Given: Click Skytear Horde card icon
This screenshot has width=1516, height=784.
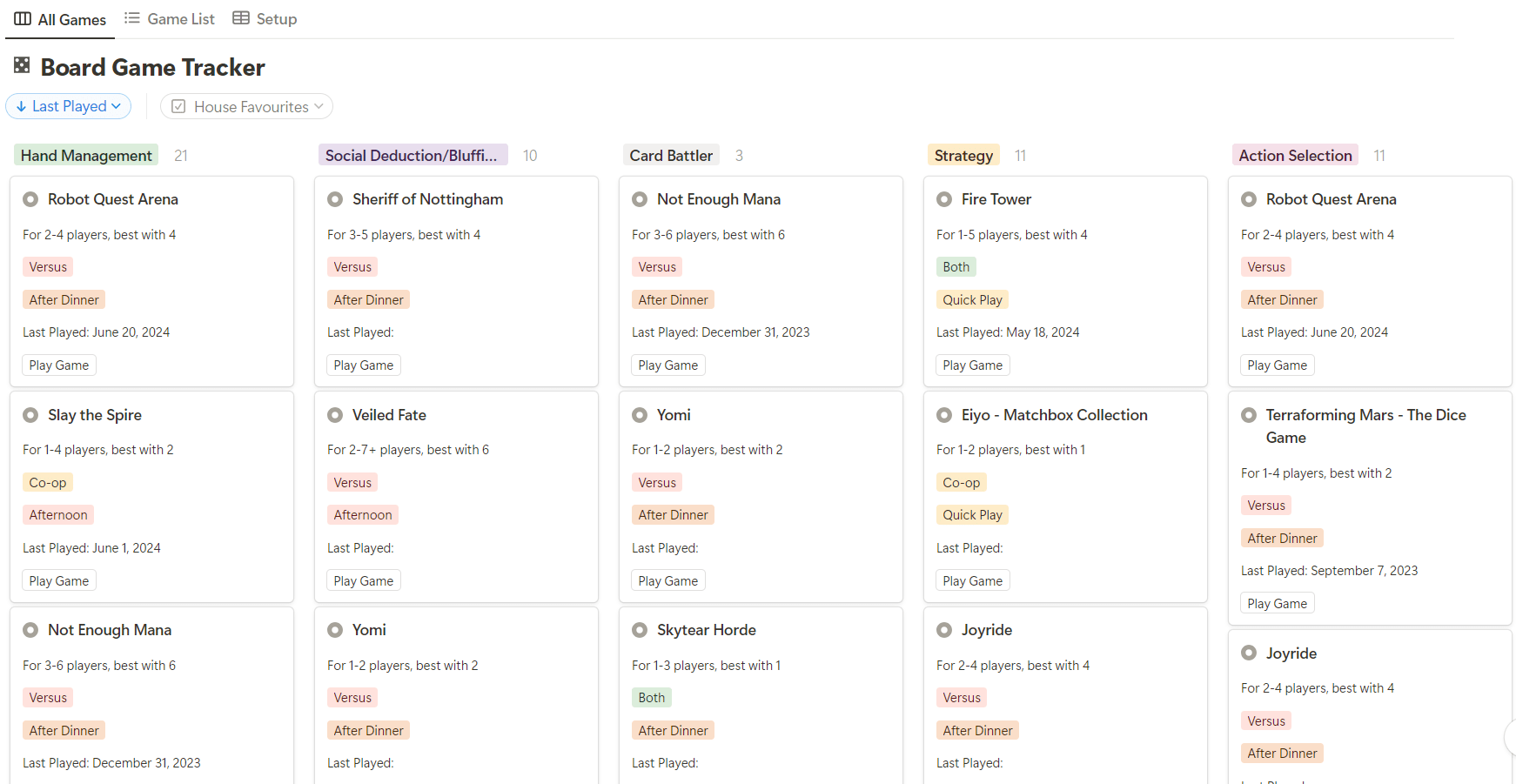Looking at the screenshot, I should point(640,630).
